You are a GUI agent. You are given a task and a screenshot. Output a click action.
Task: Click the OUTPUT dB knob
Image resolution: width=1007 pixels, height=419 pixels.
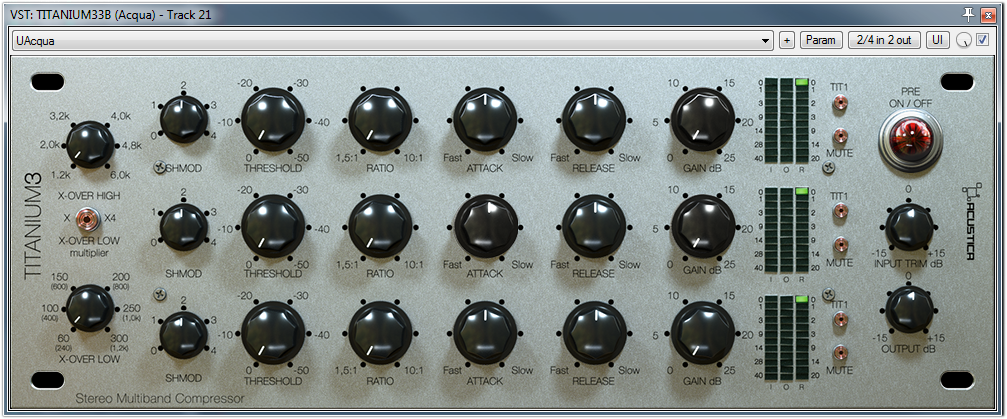pyautogui.click(x=910, y=310)
